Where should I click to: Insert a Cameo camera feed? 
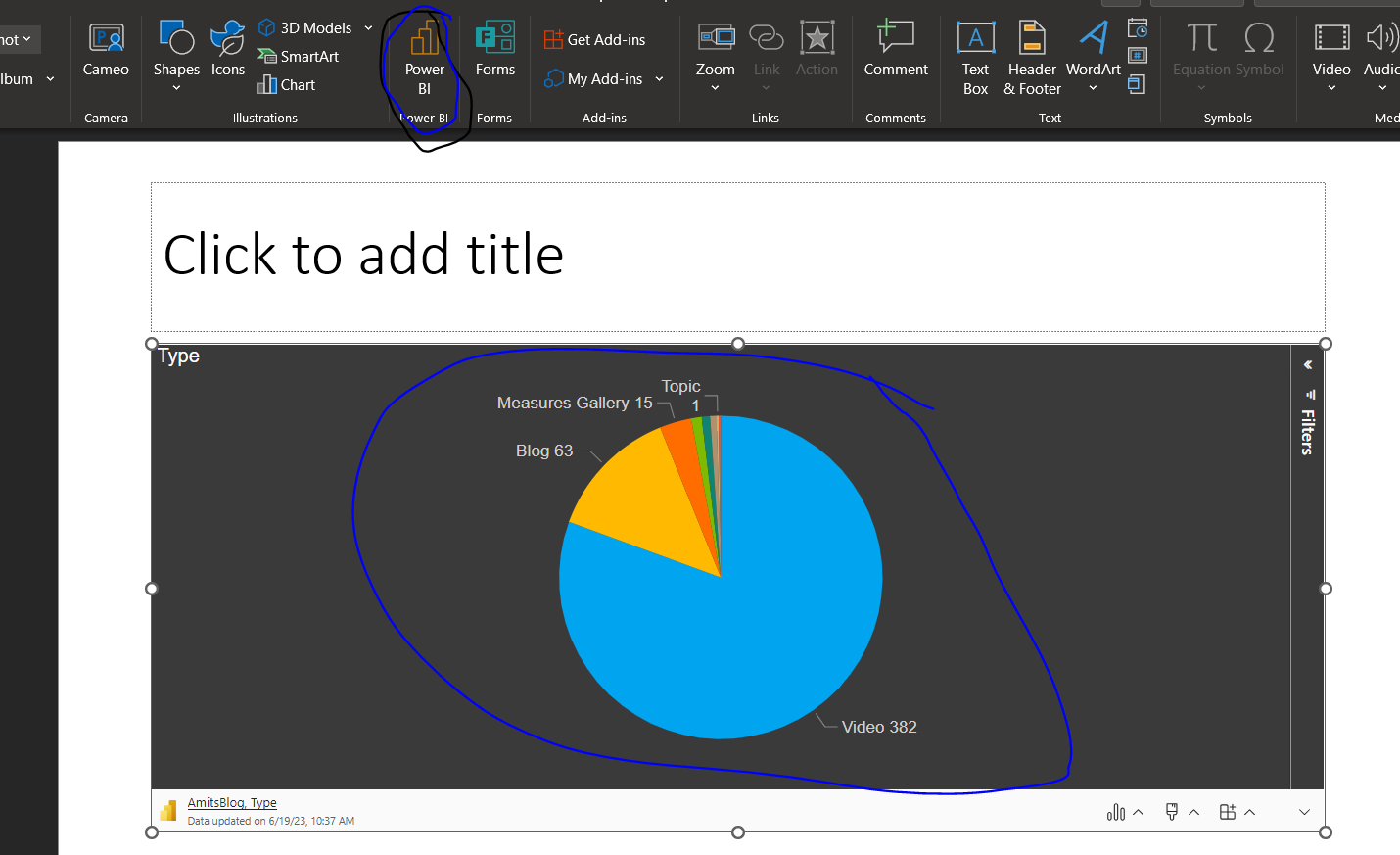[106, 50]
